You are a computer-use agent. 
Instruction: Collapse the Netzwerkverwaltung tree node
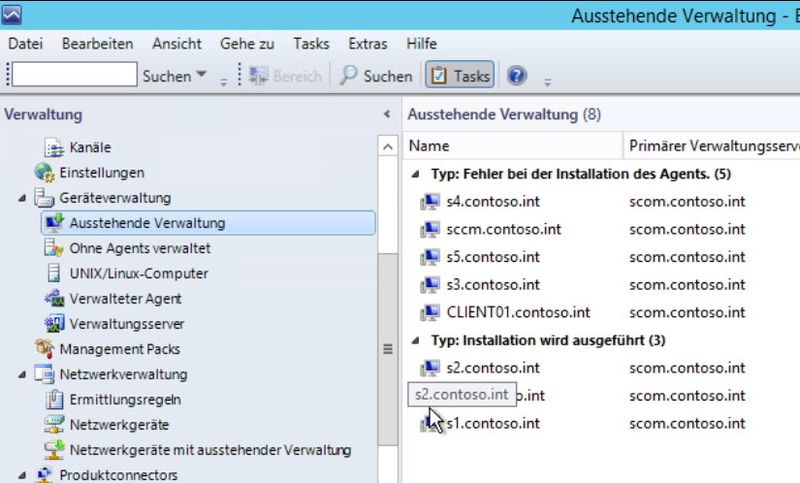[x=22, y=374]
